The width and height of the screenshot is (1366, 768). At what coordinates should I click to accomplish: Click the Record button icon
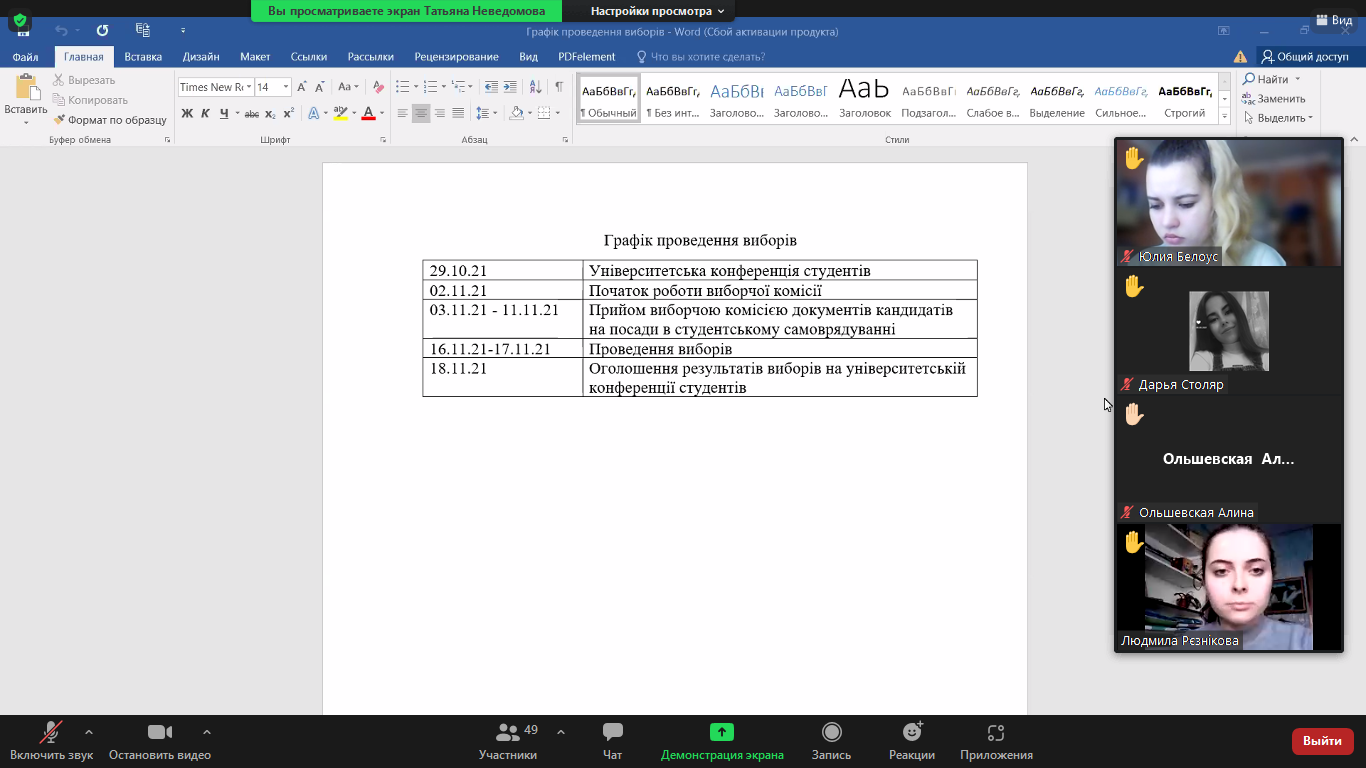pyautogui.click(x=831, y=733)
